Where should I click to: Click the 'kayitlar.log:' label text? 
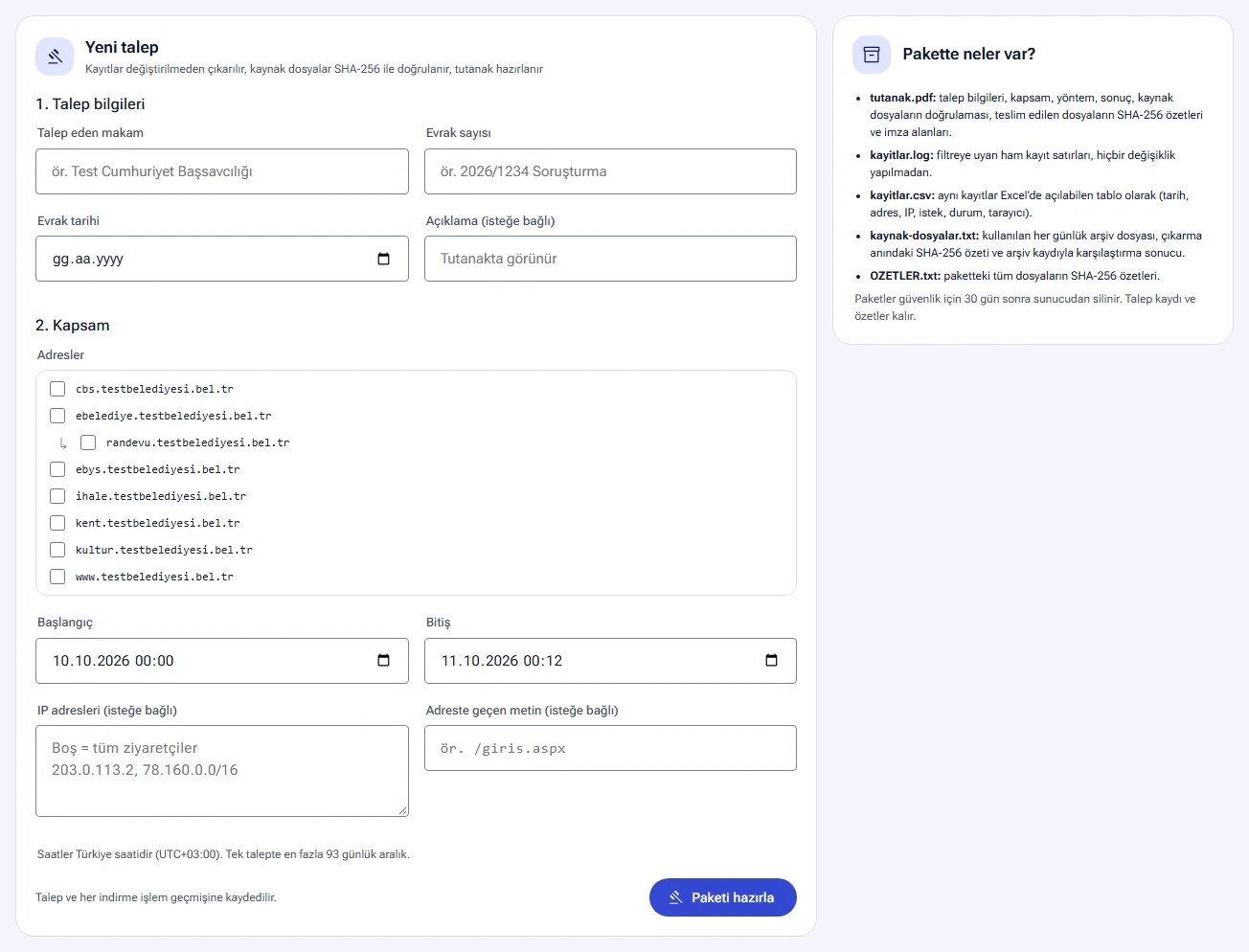[x=901, y=155]
